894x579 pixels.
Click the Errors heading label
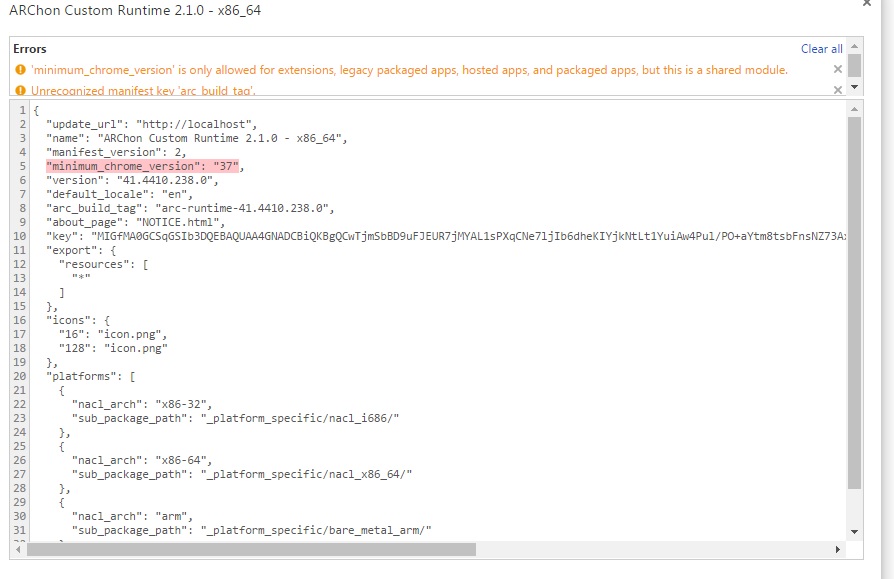(30, 49)
